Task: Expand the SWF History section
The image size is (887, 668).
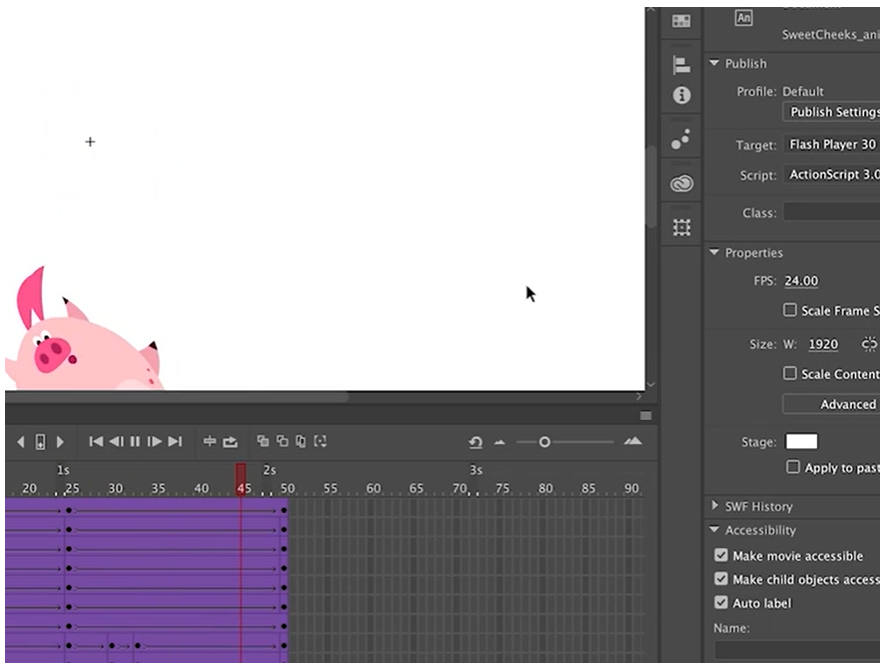Action: (715, 506)
